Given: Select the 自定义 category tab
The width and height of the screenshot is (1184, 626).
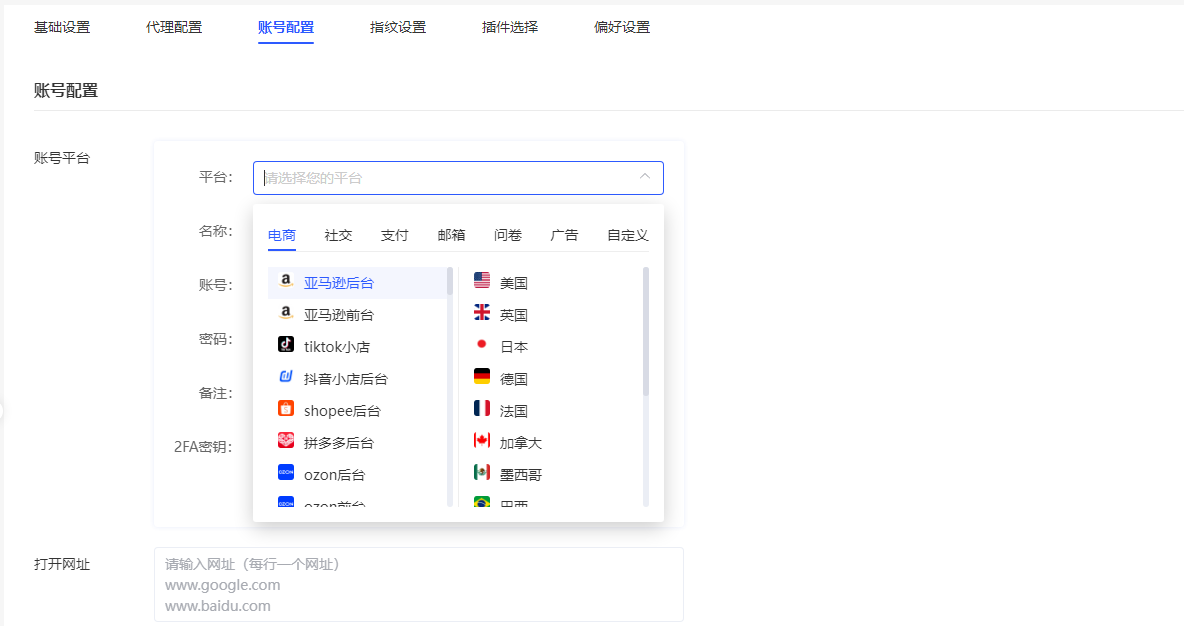Looking at the screenshot, I should 626,234.
